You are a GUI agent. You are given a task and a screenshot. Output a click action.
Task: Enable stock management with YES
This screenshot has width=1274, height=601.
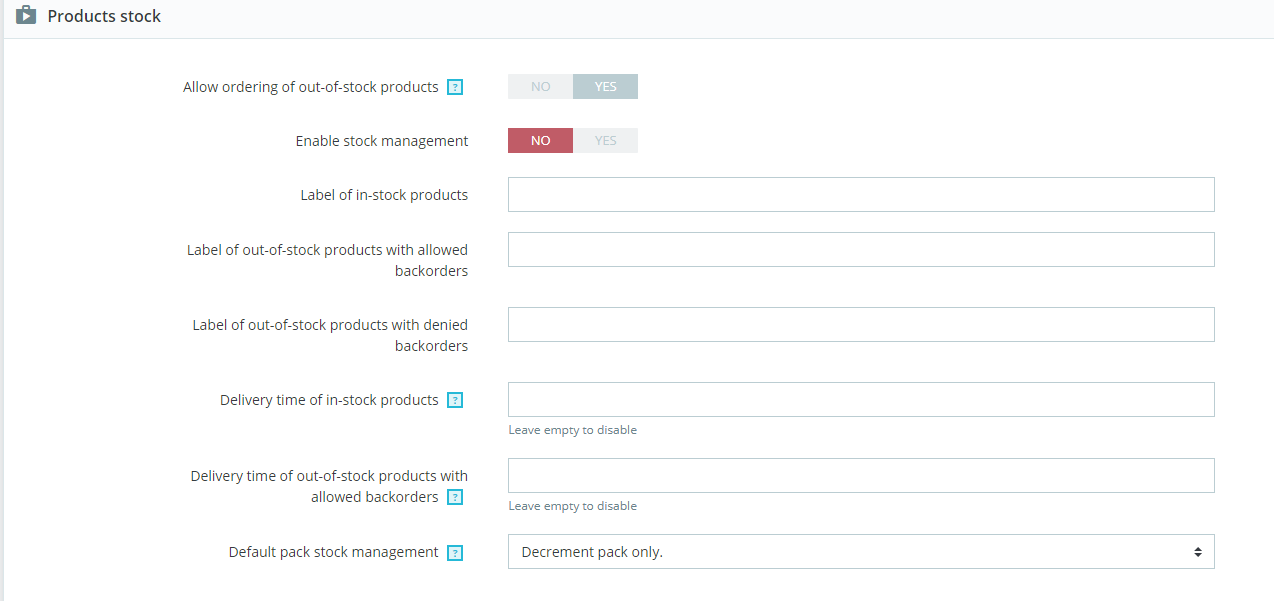pos(605,141)
